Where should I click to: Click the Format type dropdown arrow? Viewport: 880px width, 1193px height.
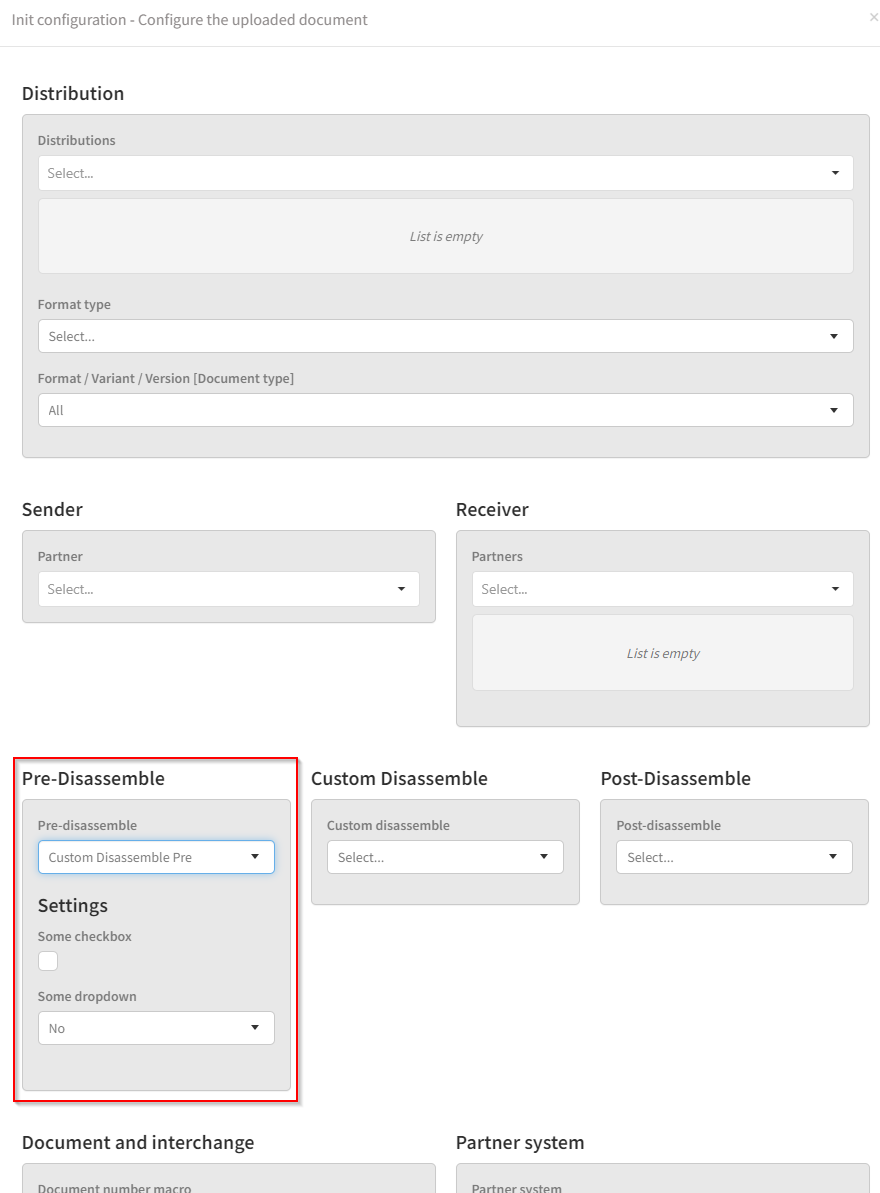tap(833, 336)
